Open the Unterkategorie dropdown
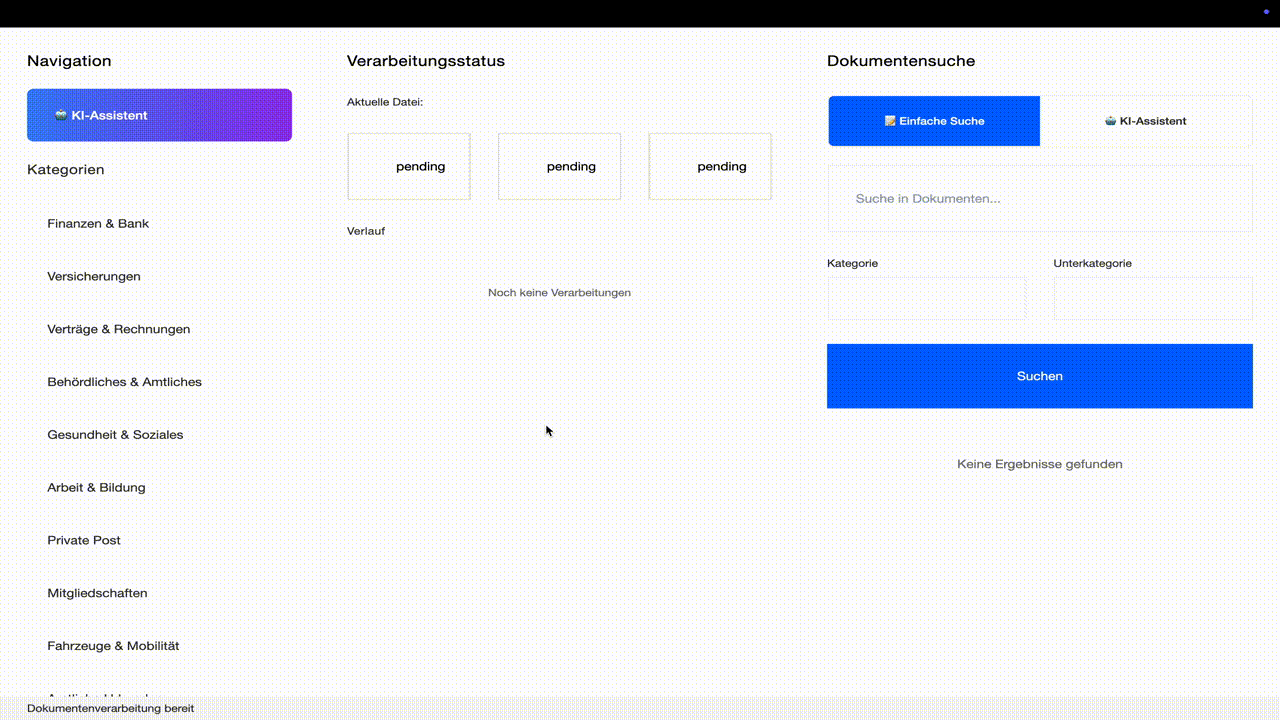 click(x=1152, y=298)
